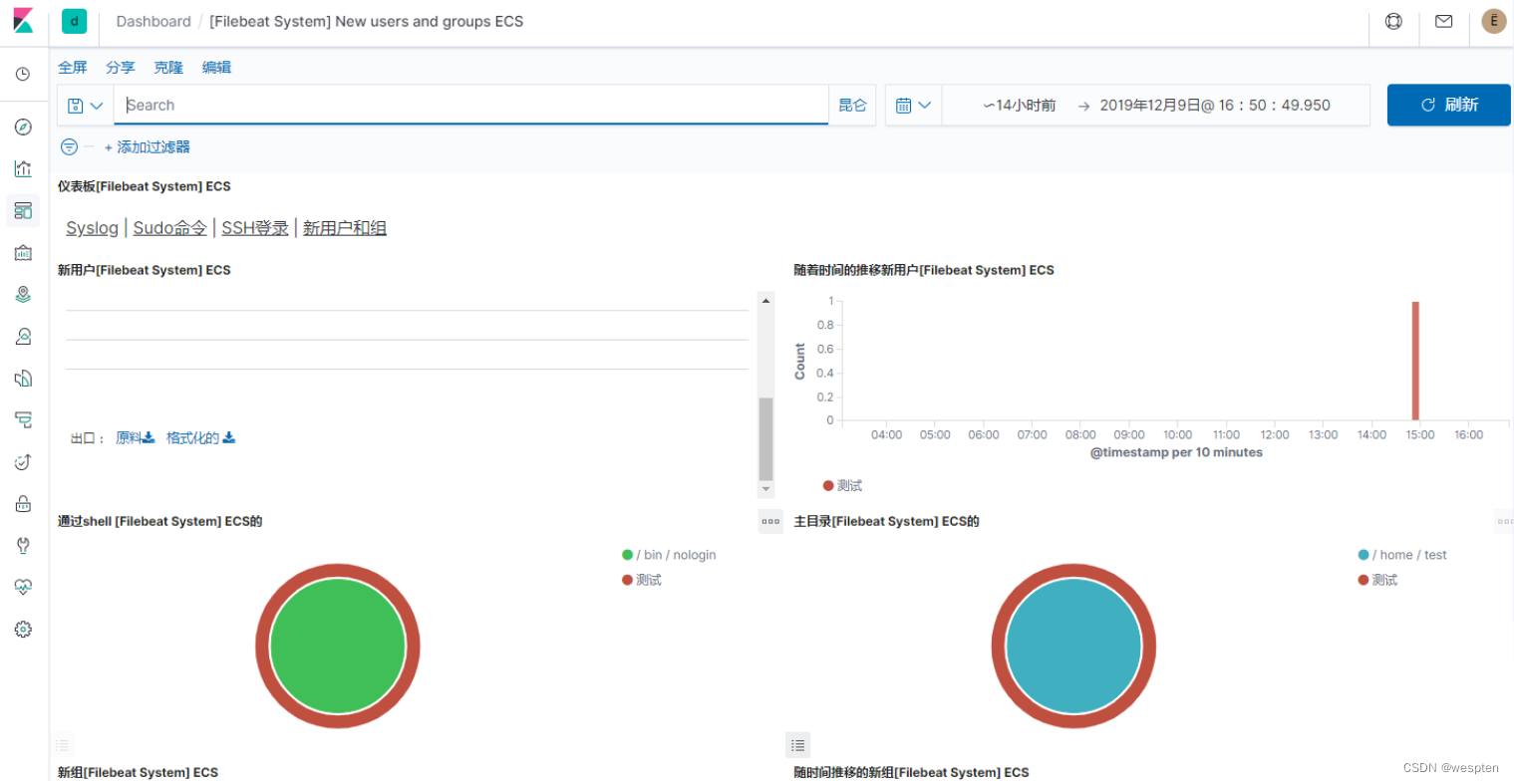Open the mail newsfeed icon
Image resolution: width=1514 pixels, height=784 pixels.
coord(1443,21)
